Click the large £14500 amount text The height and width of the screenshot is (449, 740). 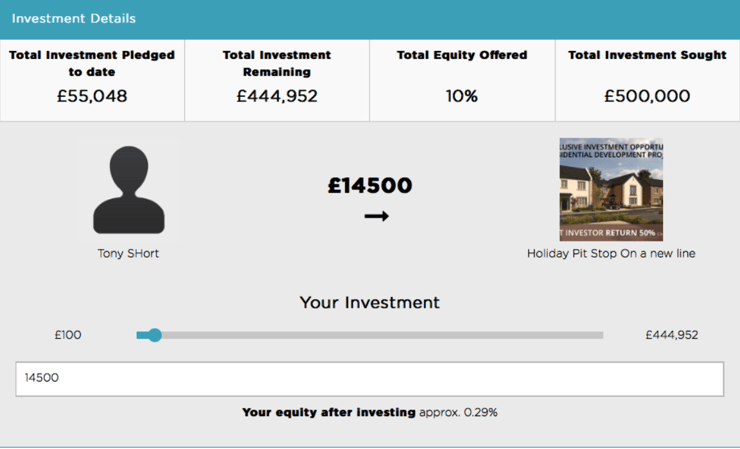pos(370,185)
